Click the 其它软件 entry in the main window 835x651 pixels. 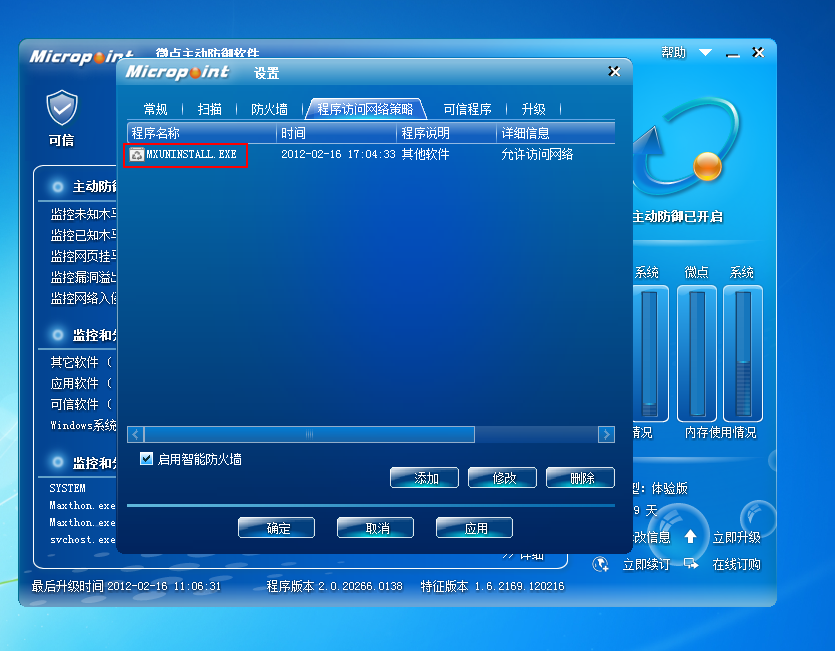81,362
